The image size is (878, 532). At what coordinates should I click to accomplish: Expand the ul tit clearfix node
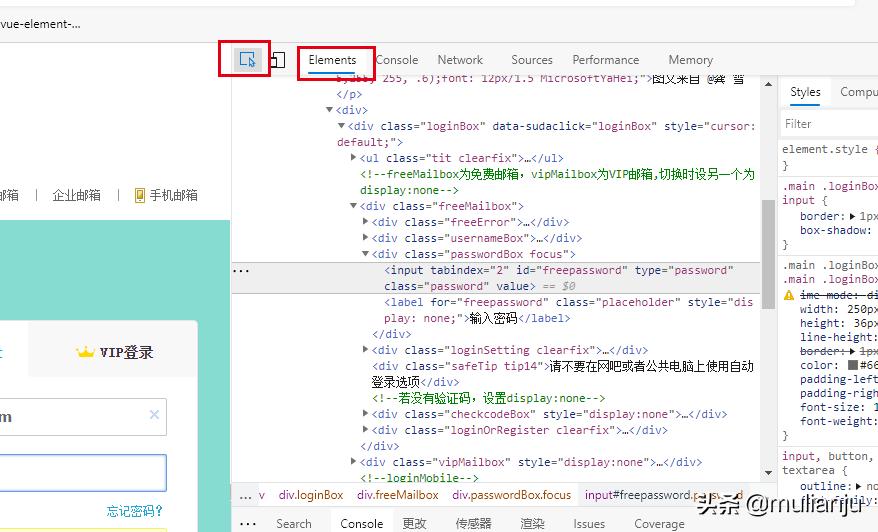(353, 157)
